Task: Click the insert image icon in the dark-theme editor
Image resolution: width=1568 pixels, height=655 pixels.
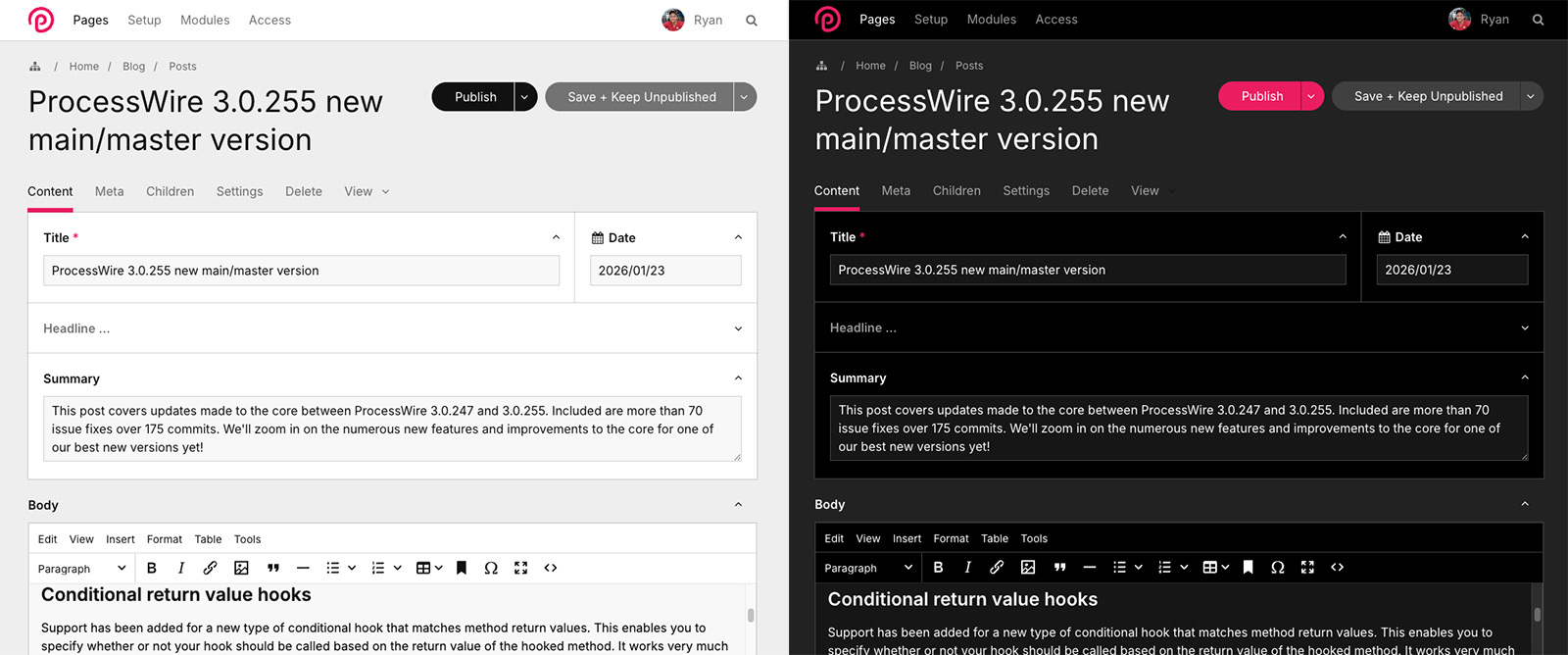Action: (x=1028, y=567)
